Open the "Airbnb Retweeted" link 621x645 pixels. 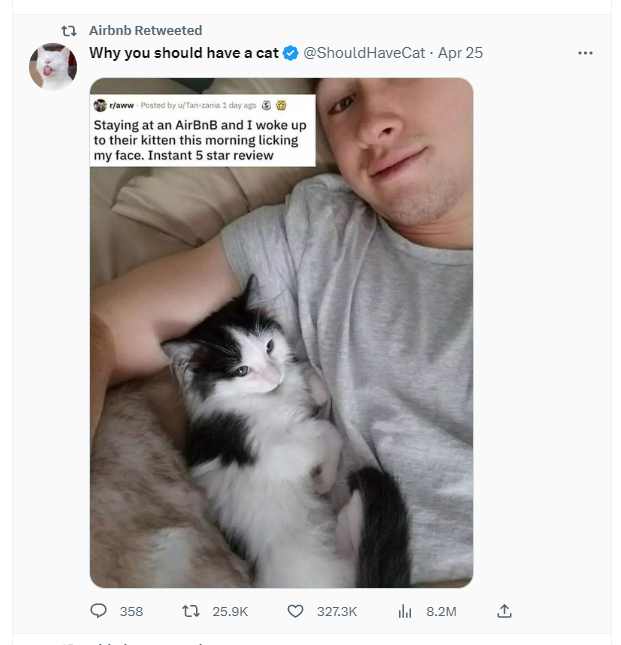(145, 31)
